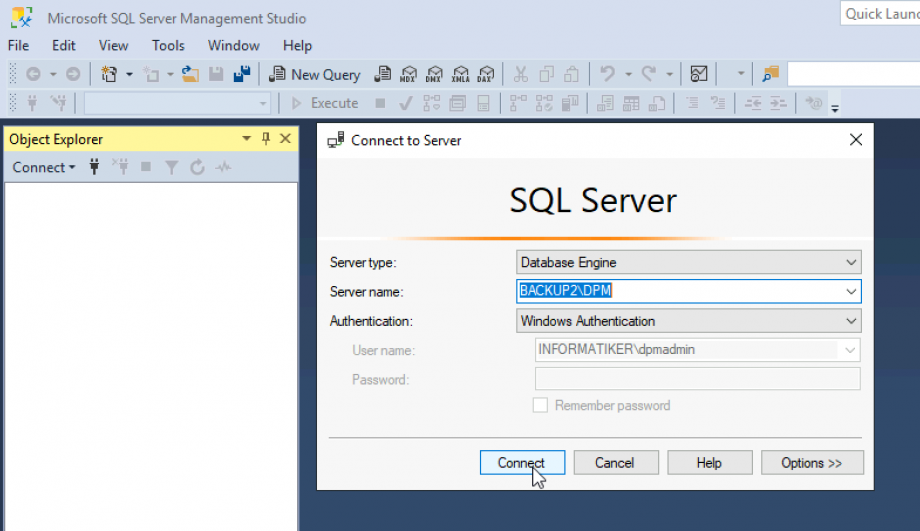Open the Connect dropdown in Object Explorer
This screenshot has height=531, width=920.
pyautogui.click(x=43, y=168)
